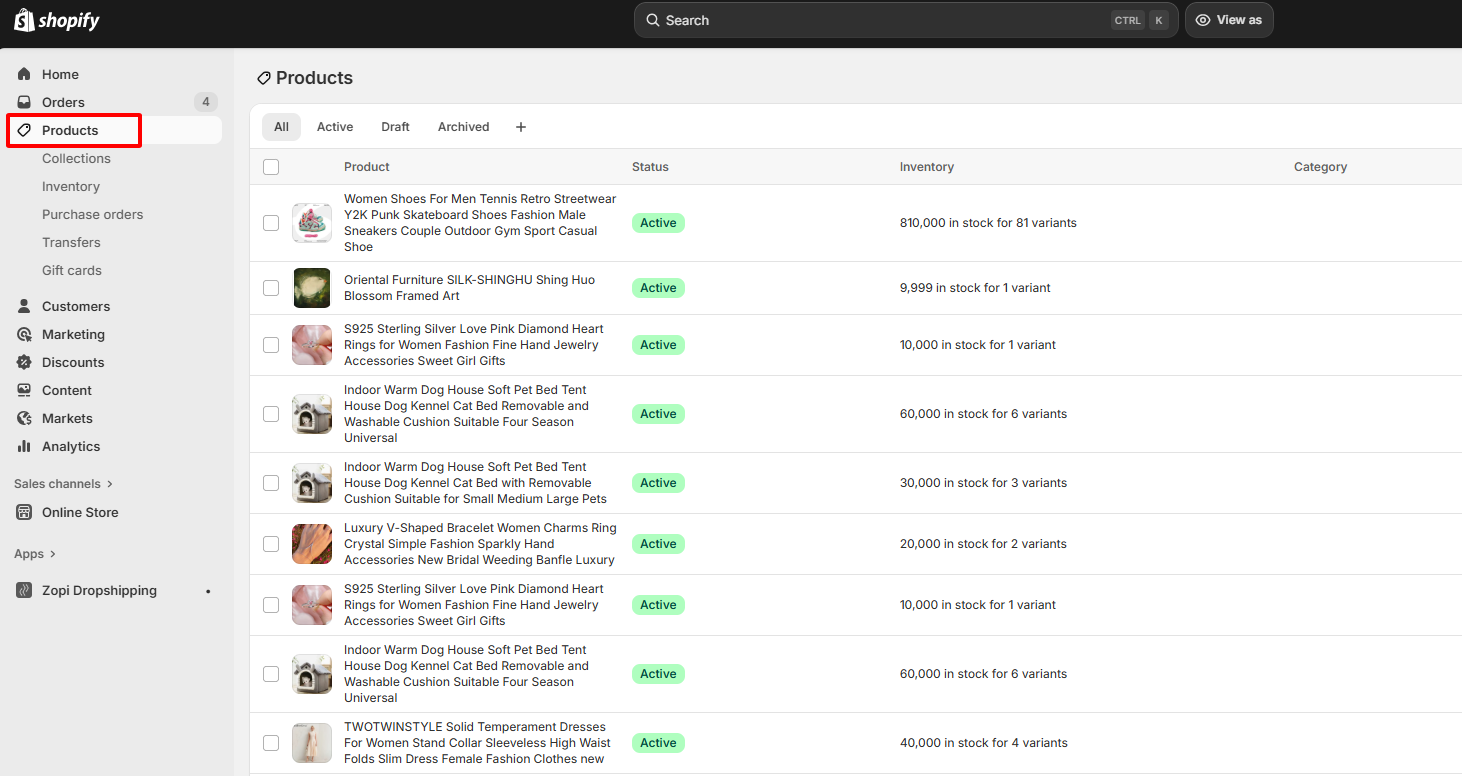Open Home via its house icon
Image resolution: width=1462 pixels, height=776 pixels.
[x=24, y=74]
